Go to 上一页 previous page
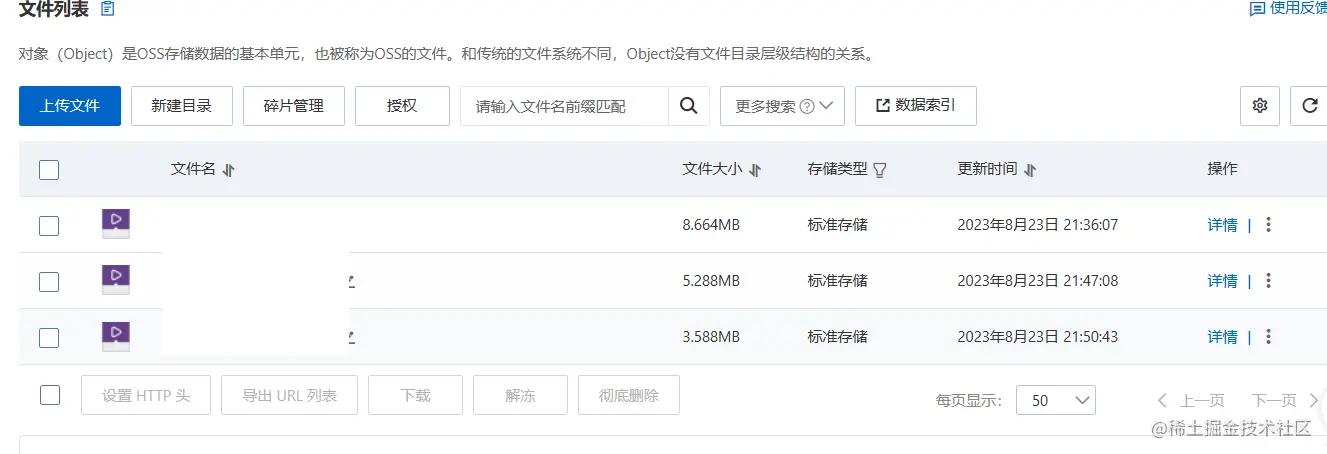 click(x=1191, y=400)
